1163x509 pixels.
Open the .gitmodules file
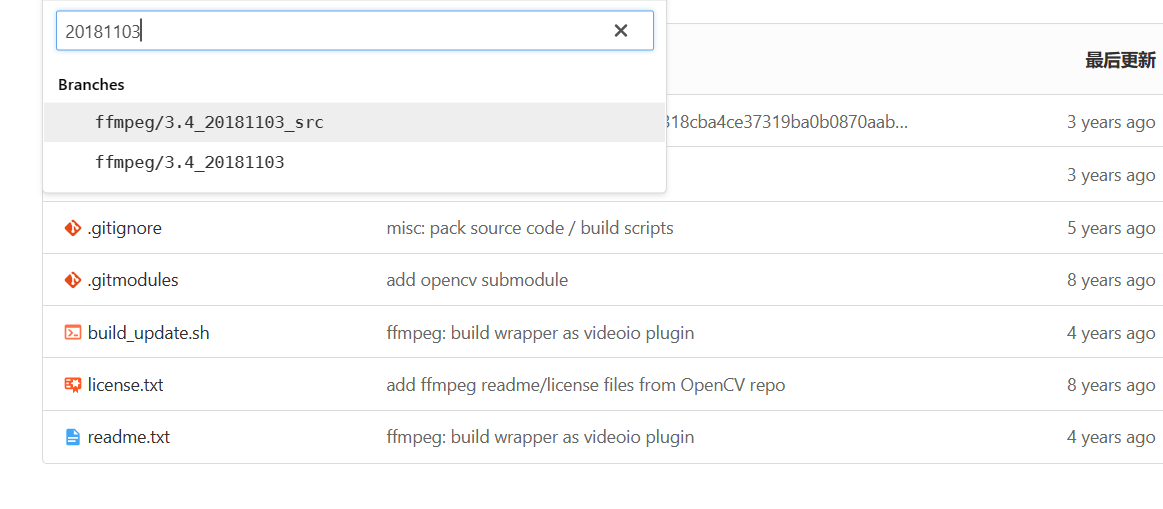click(133, 280)
